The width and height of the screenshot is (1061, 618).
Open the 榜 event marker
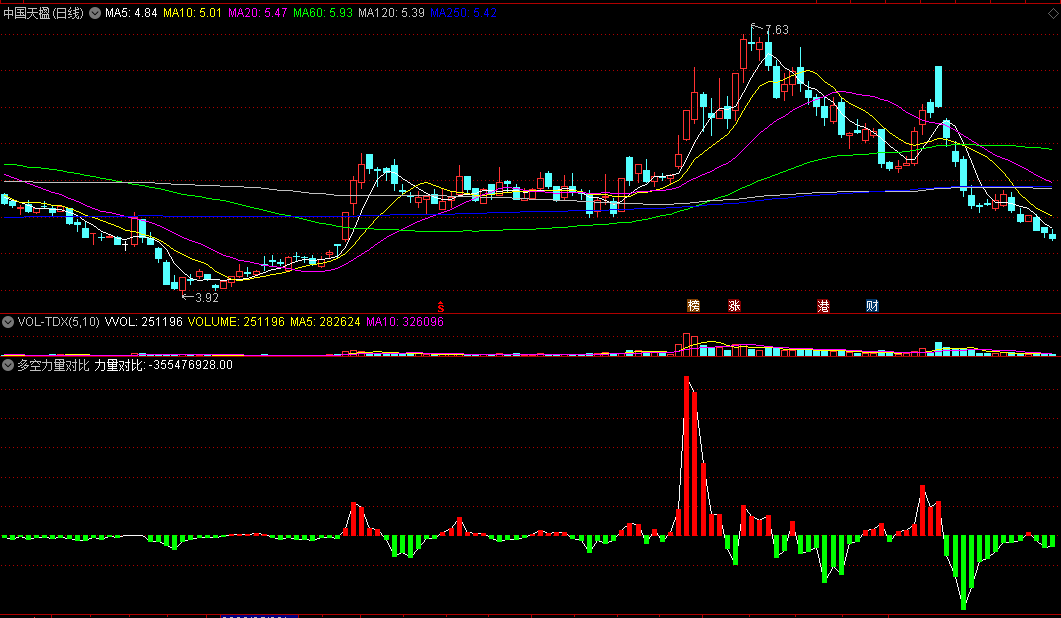694,306
